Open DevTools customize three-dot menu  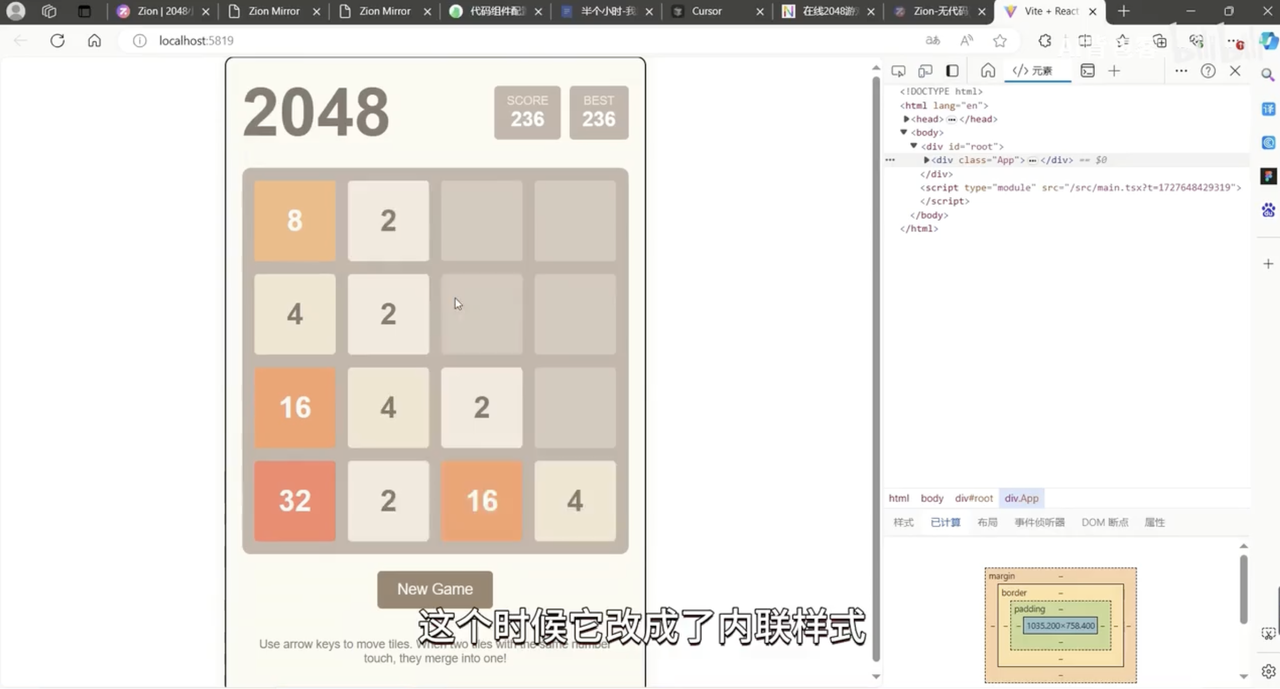tap(1181, 71)
